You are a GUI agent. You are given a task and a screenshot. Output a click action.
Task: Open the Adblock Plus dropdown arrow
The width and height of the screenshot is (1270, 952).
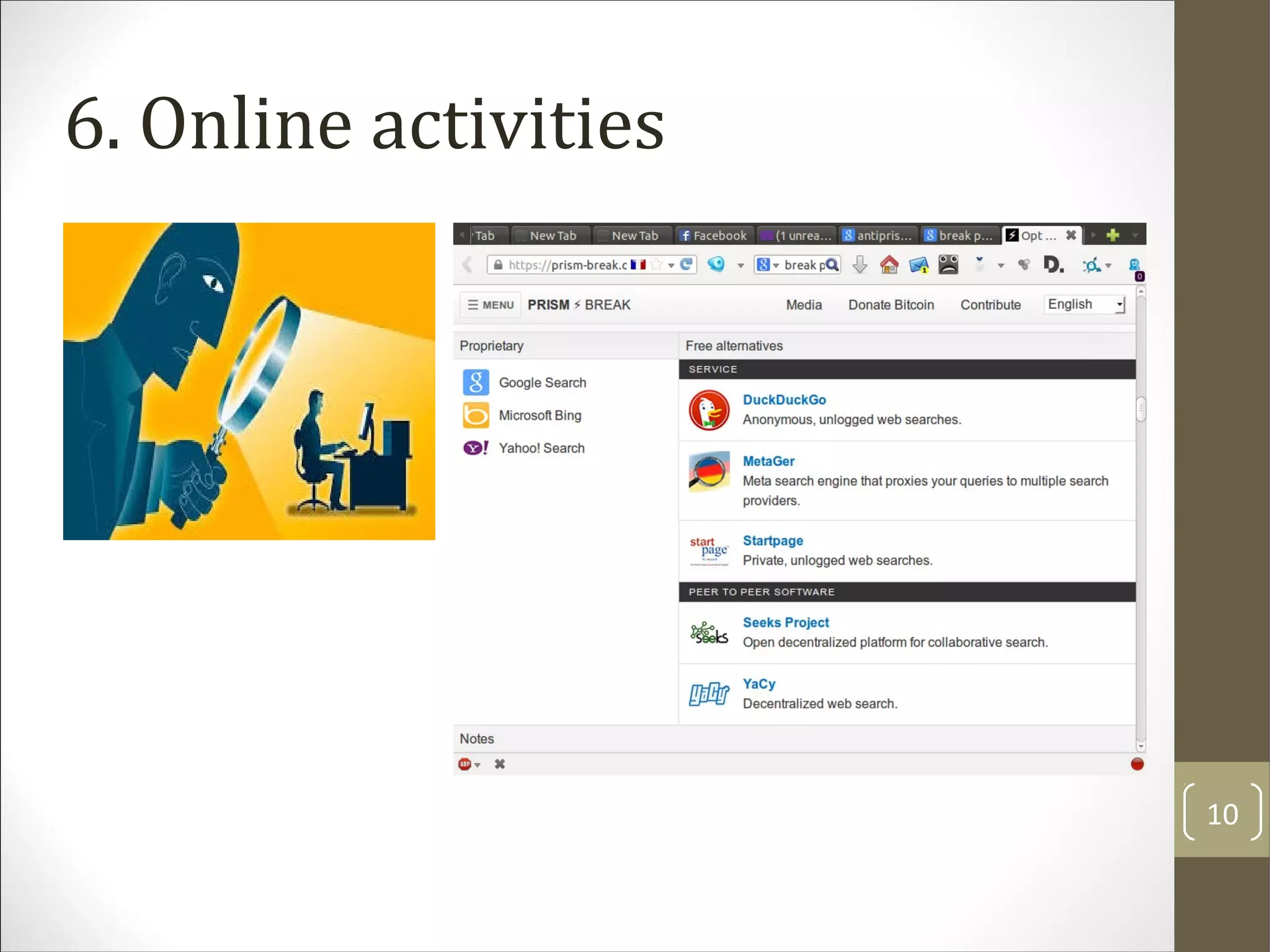(x=477, y=765)
